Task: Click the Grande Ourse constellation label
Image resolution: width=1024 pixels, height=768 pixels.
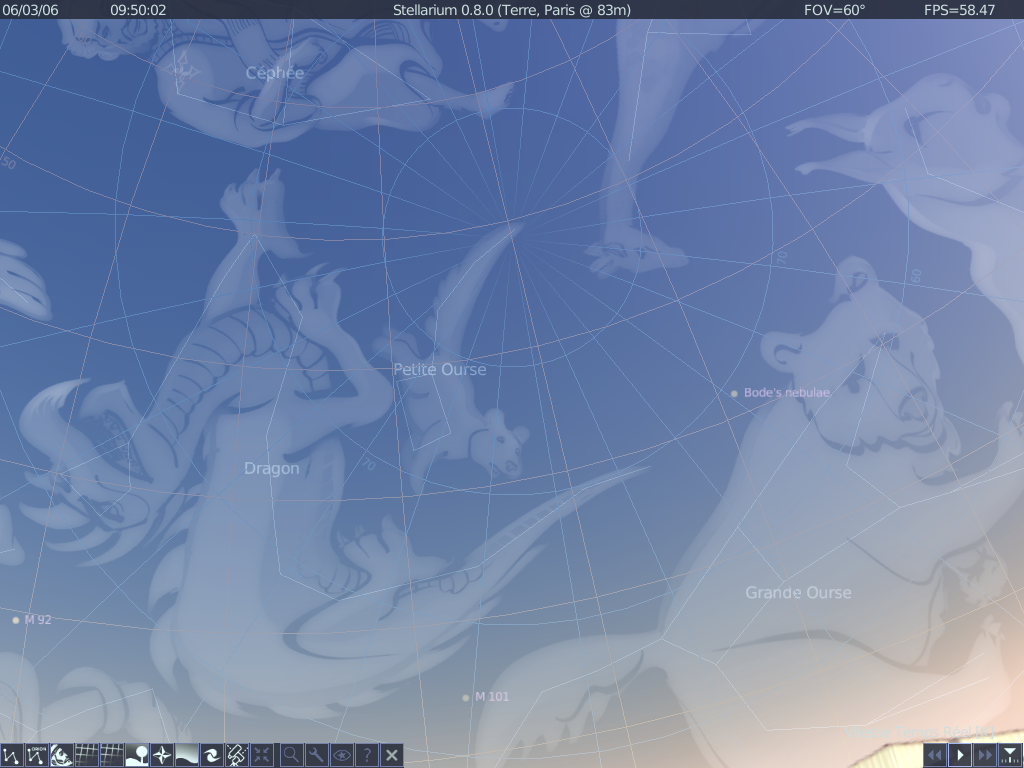Action: point(798,592)
